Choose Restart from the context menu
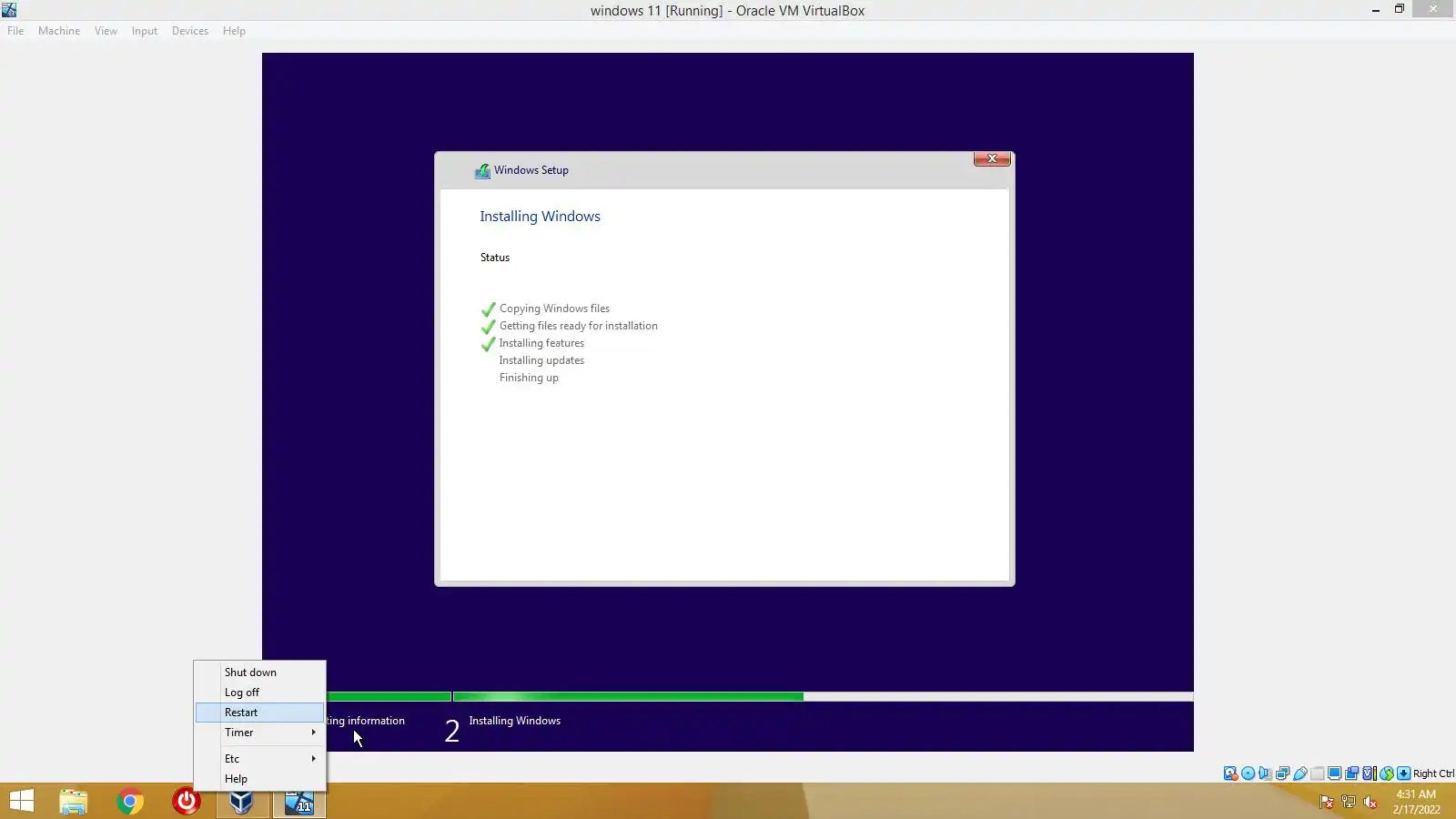 coord(259,713)
